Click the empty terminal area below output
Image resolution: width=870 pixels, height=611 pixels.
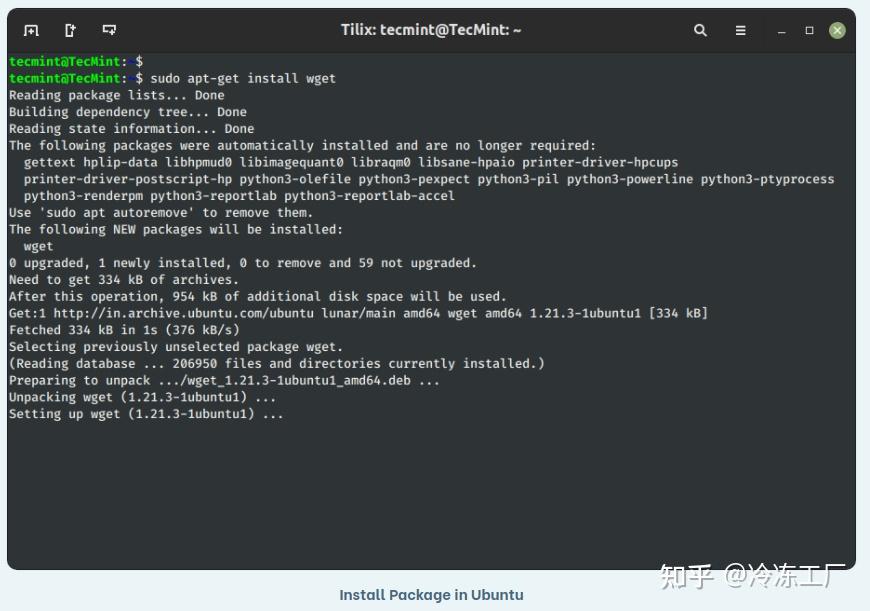pos(431,494)
